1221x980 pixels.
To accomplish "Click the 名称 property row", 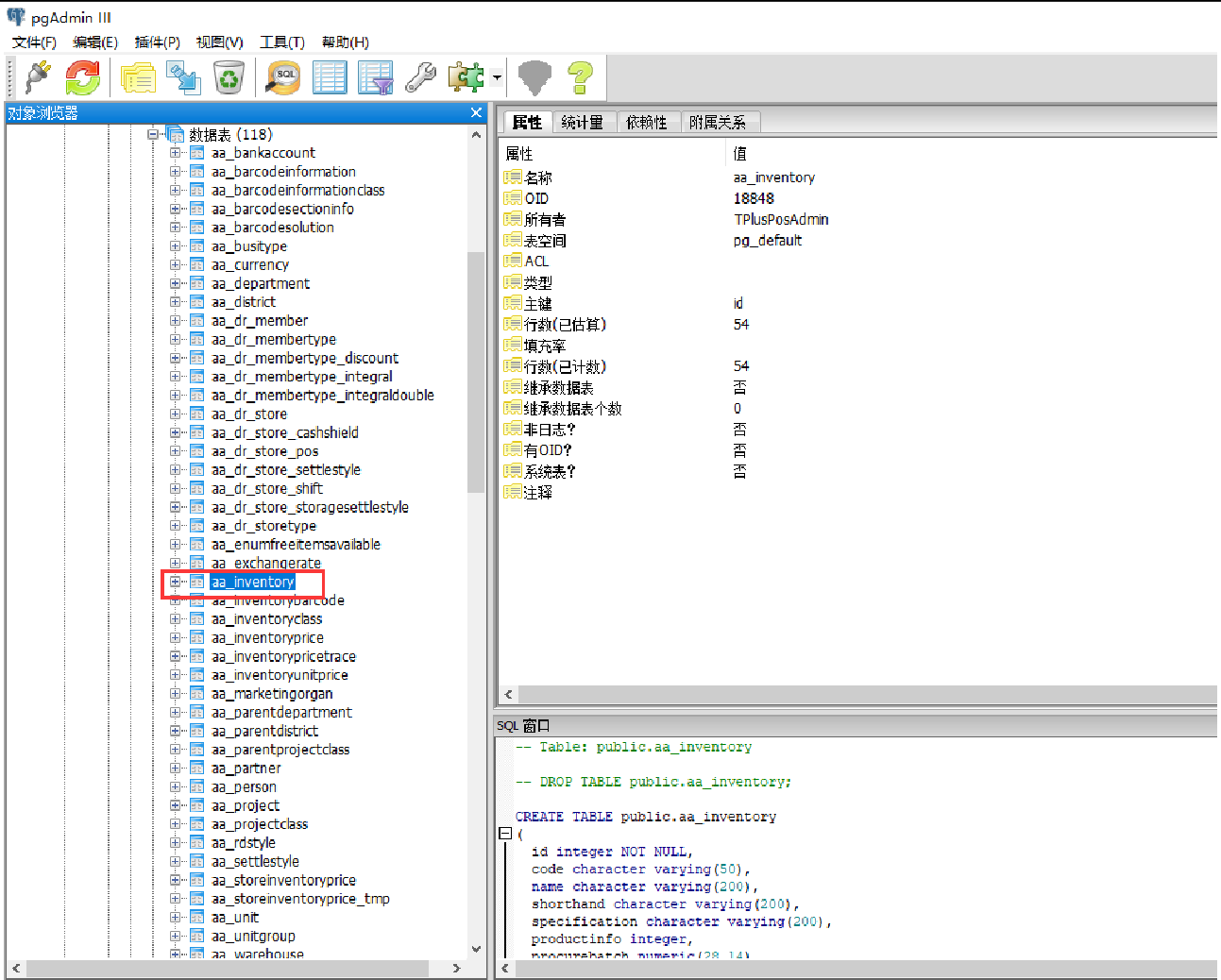I will [x=859, y=177].
